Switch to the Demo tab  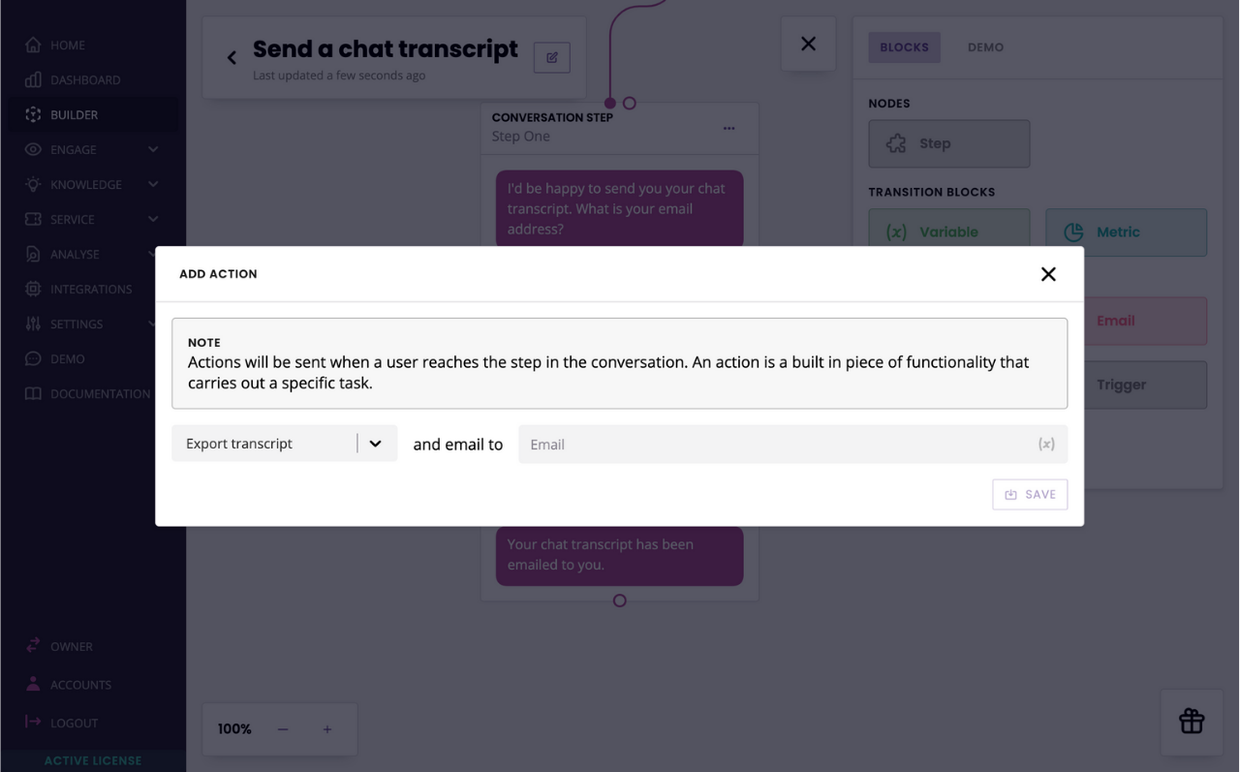click(985, 47)
